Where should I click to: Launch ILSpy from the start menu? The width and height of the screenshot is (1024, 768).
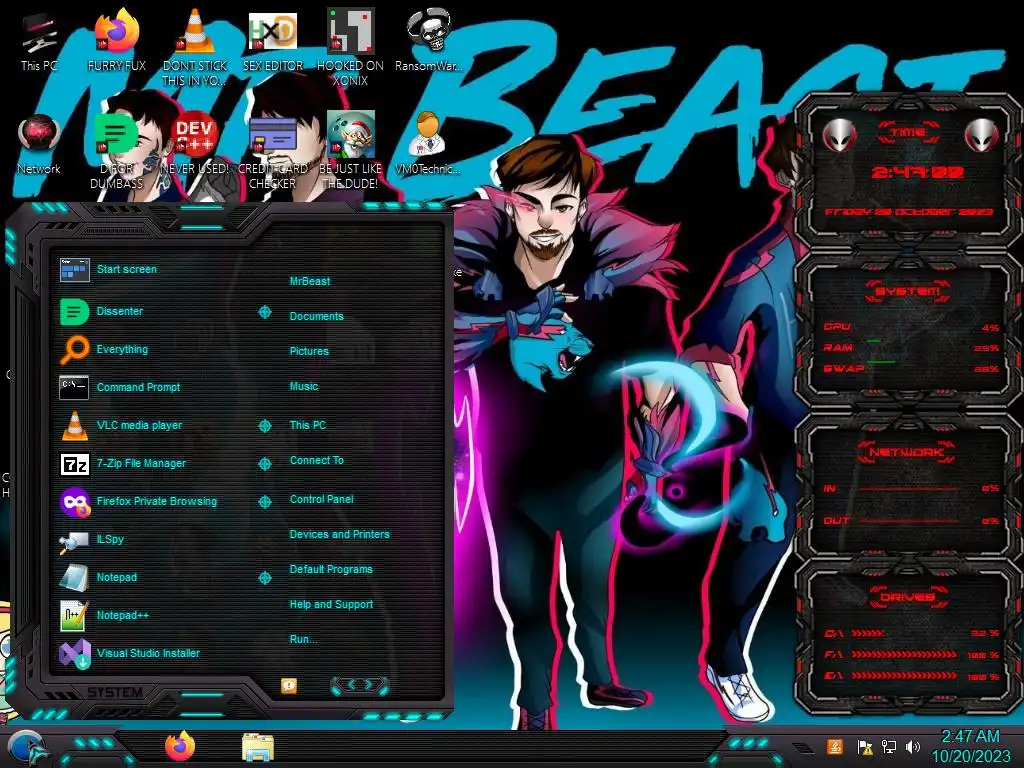tap(91, 539)
